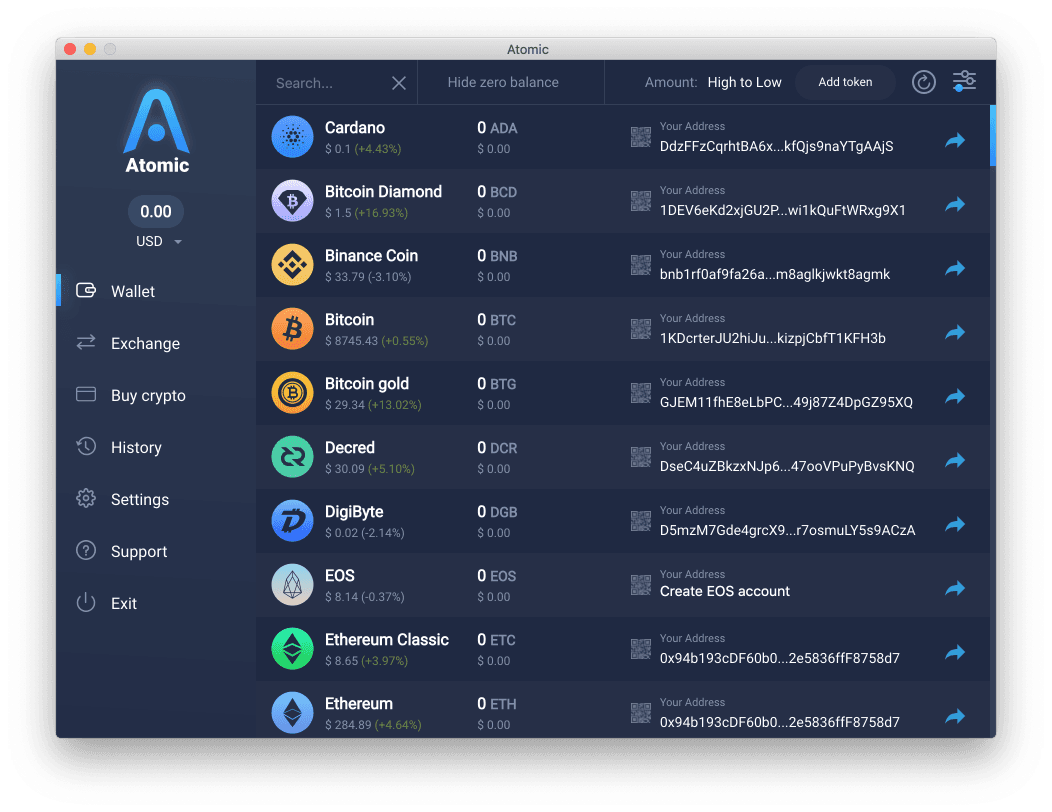Click the Binance Coin address bnb1rf0af9fa26a...m8aglkjwkt8agmk
Viewport: 1052px width, 812px height.
(x=775, y=274)
